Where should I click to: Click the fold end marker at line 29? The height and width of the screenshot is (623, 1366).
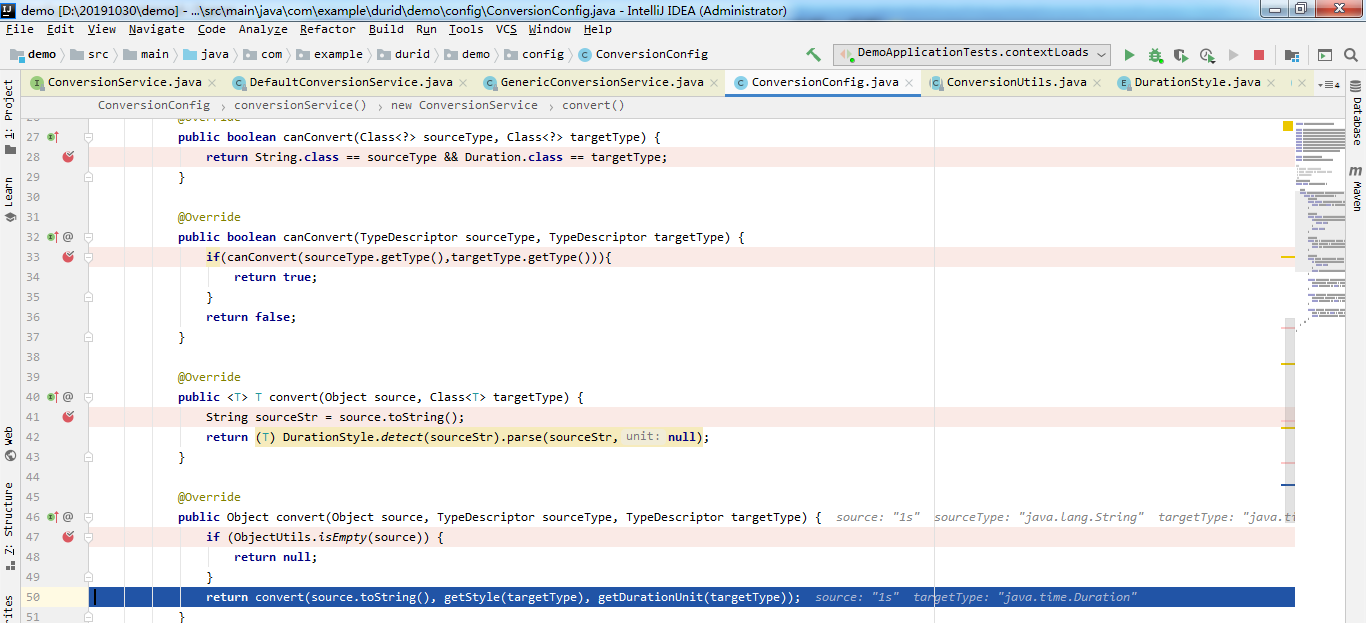click(88, 177)
